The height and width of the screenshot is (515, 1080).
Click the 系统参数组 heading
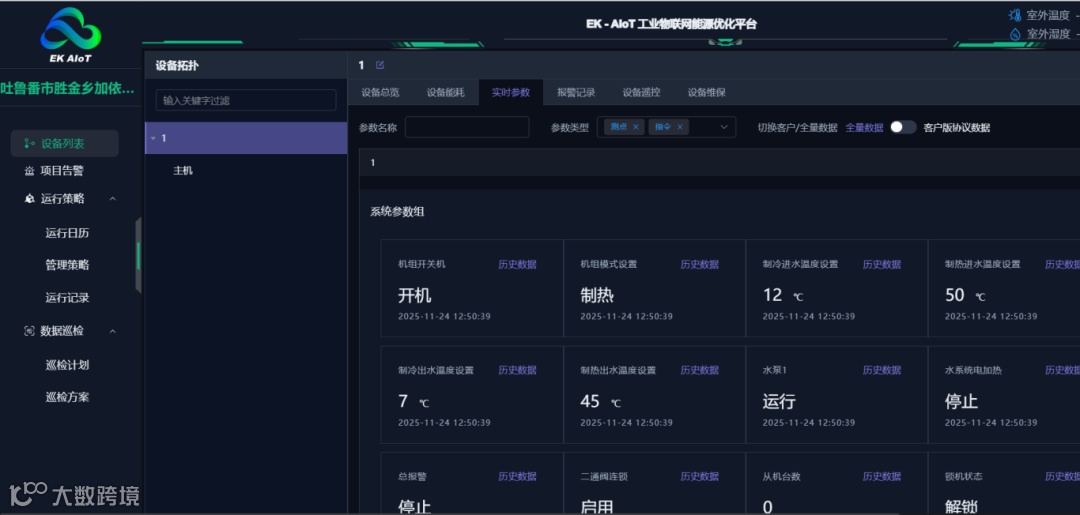tap(397, 211)
